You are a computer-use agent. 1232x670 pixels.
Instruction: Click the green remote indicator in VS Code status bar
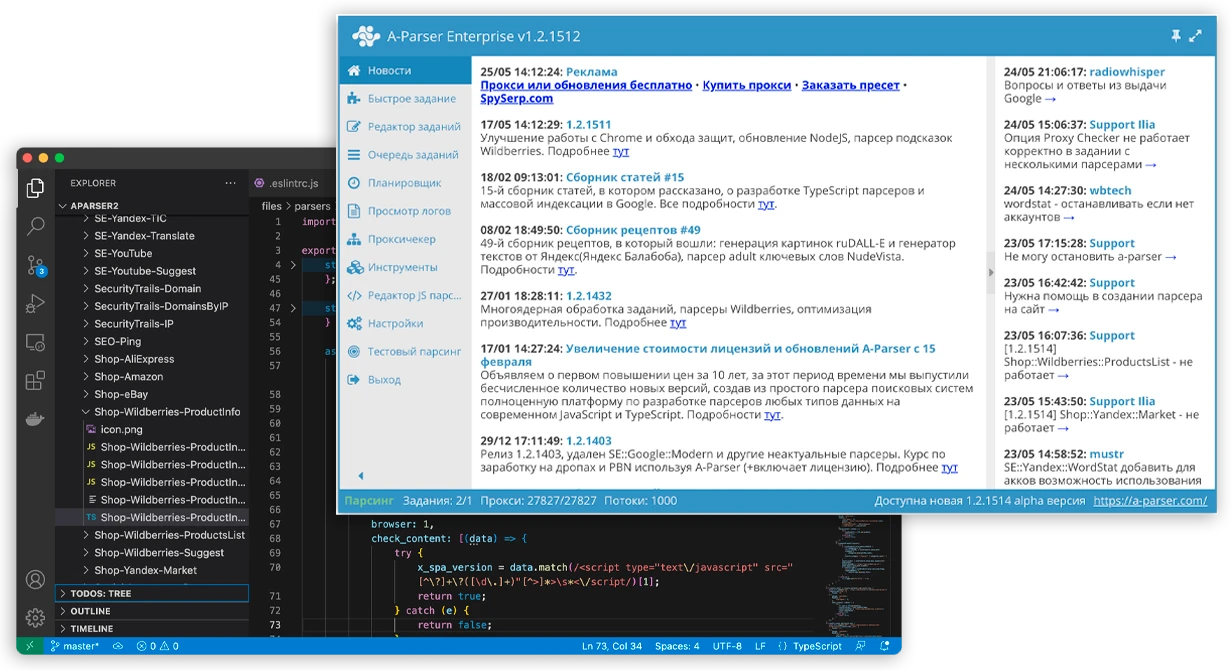click(29, 646)
